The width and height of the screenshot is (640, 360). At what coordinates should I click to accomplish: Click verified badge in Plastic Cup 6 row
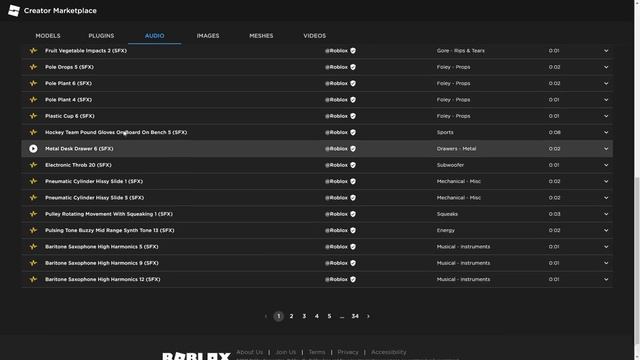pos(353,116)
